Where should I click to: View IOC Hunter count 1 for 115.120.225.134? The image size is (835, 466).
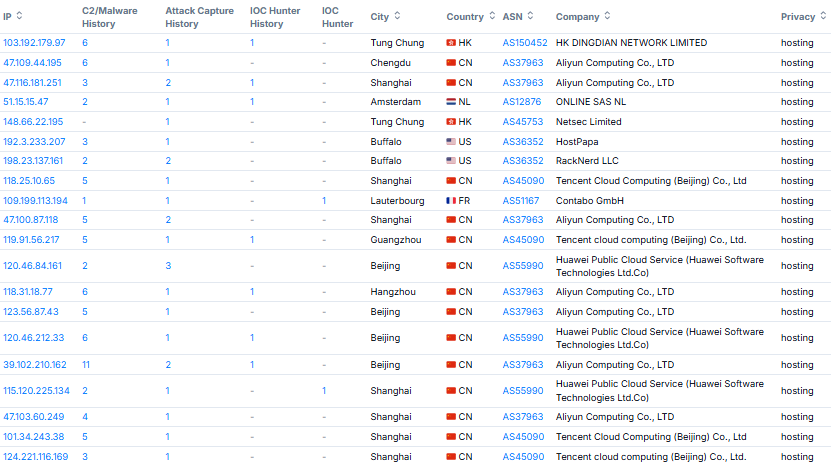pyautogui.click(x=324, y=391)
